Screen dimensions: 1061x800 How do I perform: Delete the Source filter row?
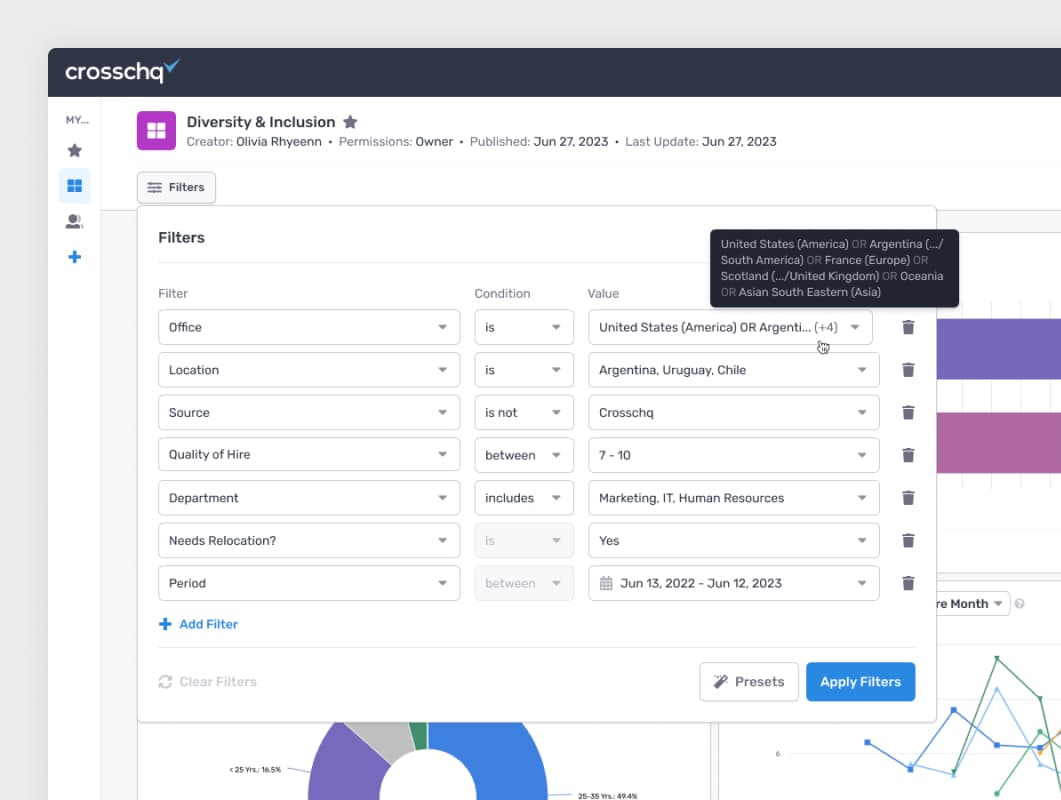pos(908,412)
